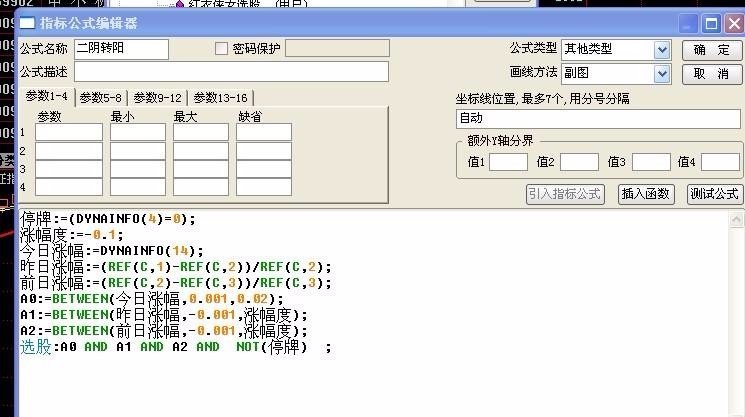This screenshot has width=745, height=417.
Task: Click the 坐标线位置,最多7个 label text
Action: (543, 99)
